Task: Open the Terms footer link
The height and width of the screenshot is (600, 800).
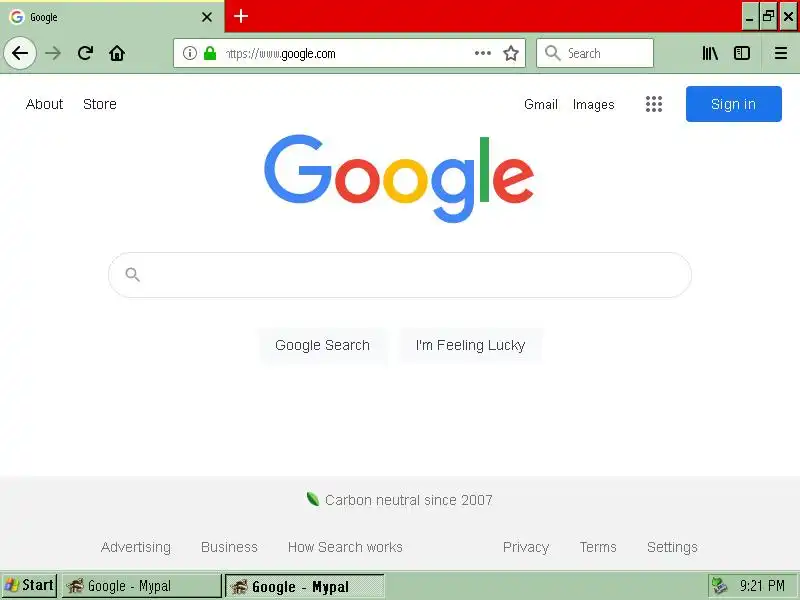Action: (x=598, y=547)
